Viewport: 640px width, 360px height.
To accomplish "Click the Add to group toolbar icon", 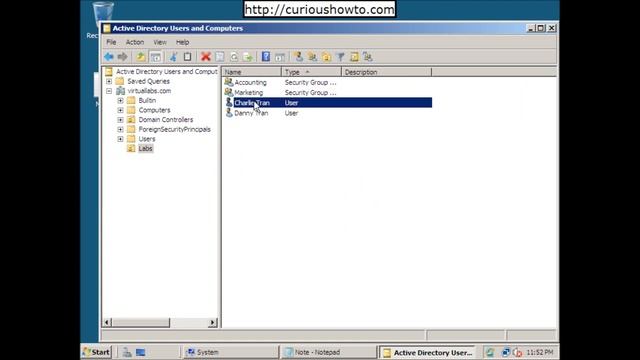I will pyautogui.click(x=368, y=57).
